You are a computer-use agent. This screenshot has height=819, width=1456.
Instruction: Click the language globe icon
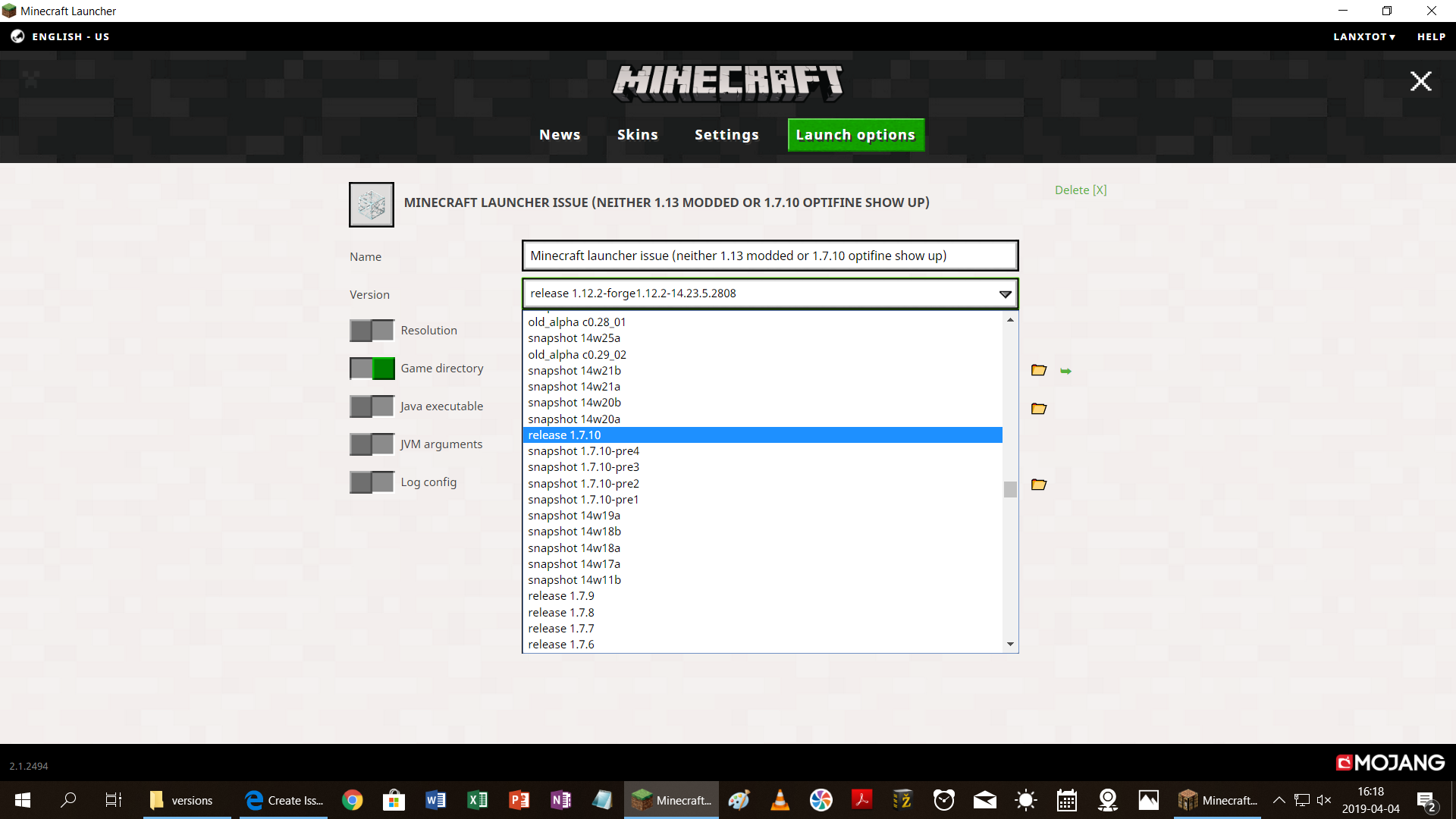[x=17, y=36]
